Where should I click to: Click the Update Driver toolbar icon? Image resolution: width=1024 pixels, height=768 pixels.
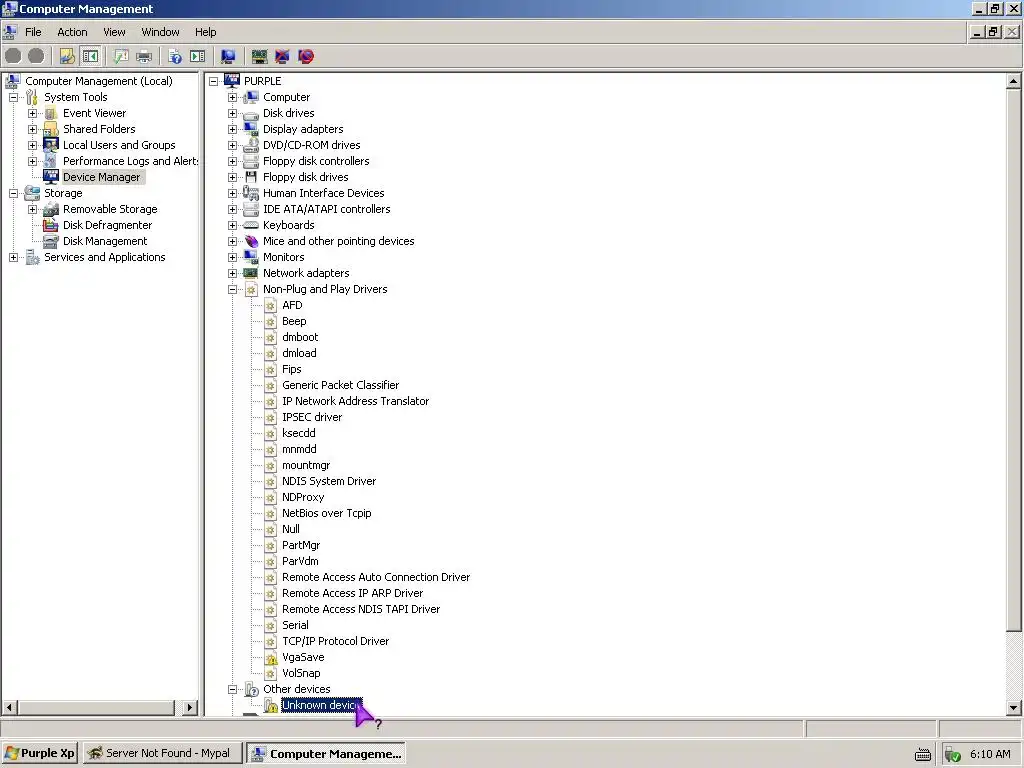point(259,56)
